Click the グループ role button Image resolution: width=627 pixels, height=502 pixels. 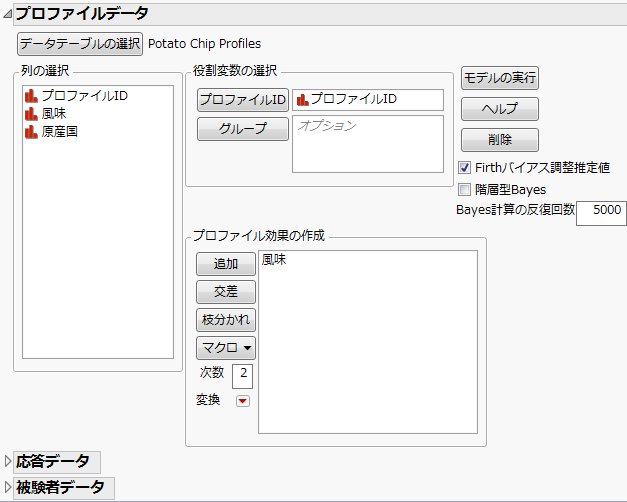(243, 129)
